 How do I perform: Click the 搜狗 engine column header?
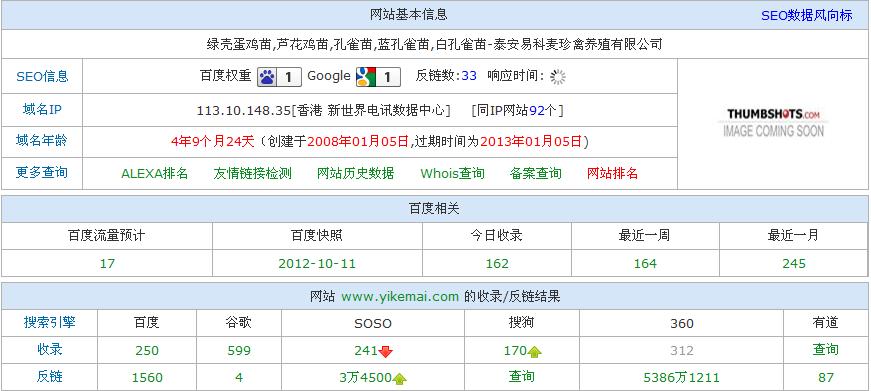coord(522,322)
